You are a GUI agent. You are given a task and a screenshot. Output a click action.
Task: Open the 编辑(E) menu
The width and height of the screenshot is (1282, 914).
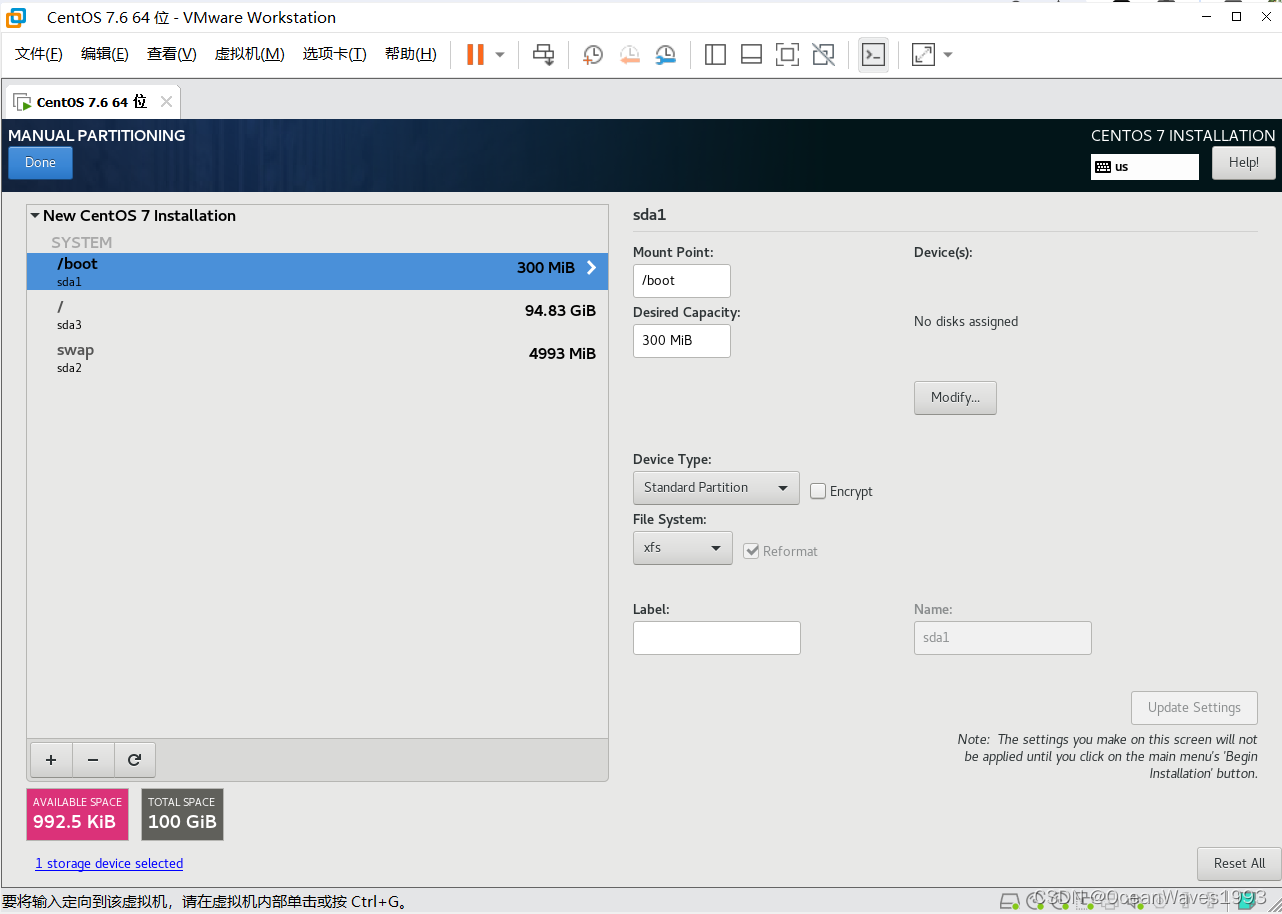point(105,54)
